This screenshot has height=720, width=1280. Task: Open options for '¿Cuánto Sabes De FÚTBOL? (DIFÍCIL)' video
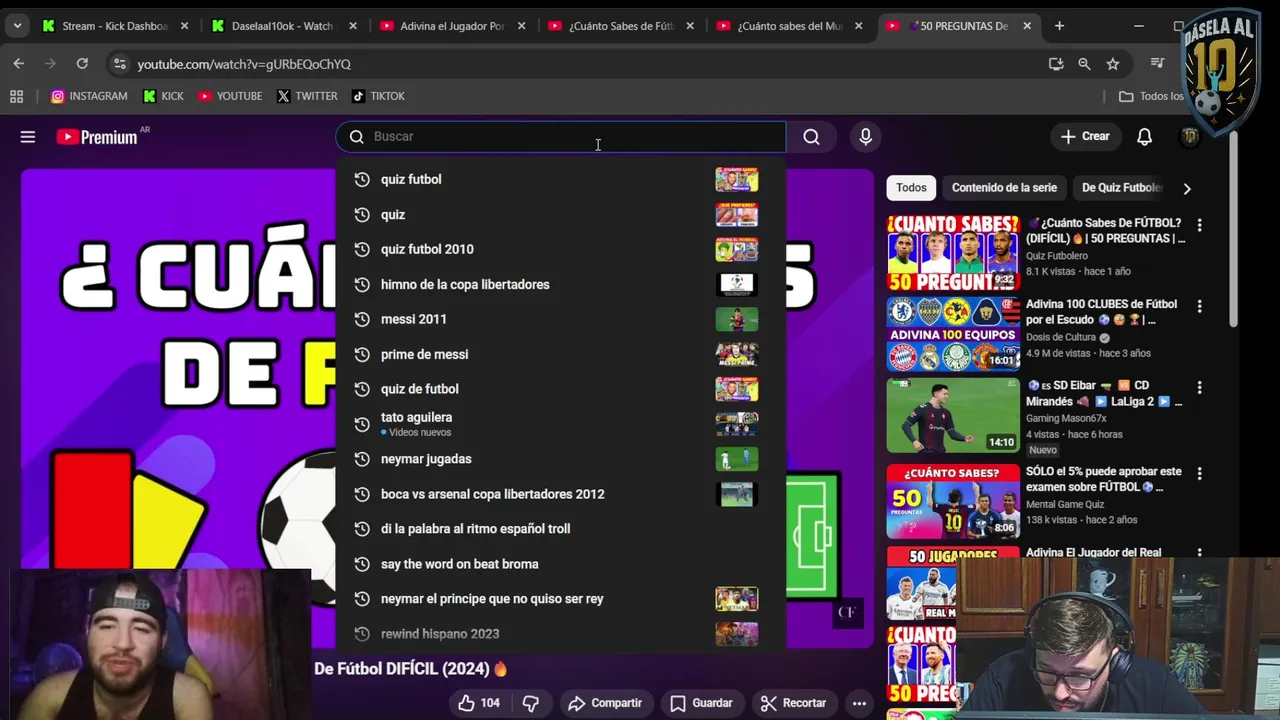click(x=1199, y=225)
